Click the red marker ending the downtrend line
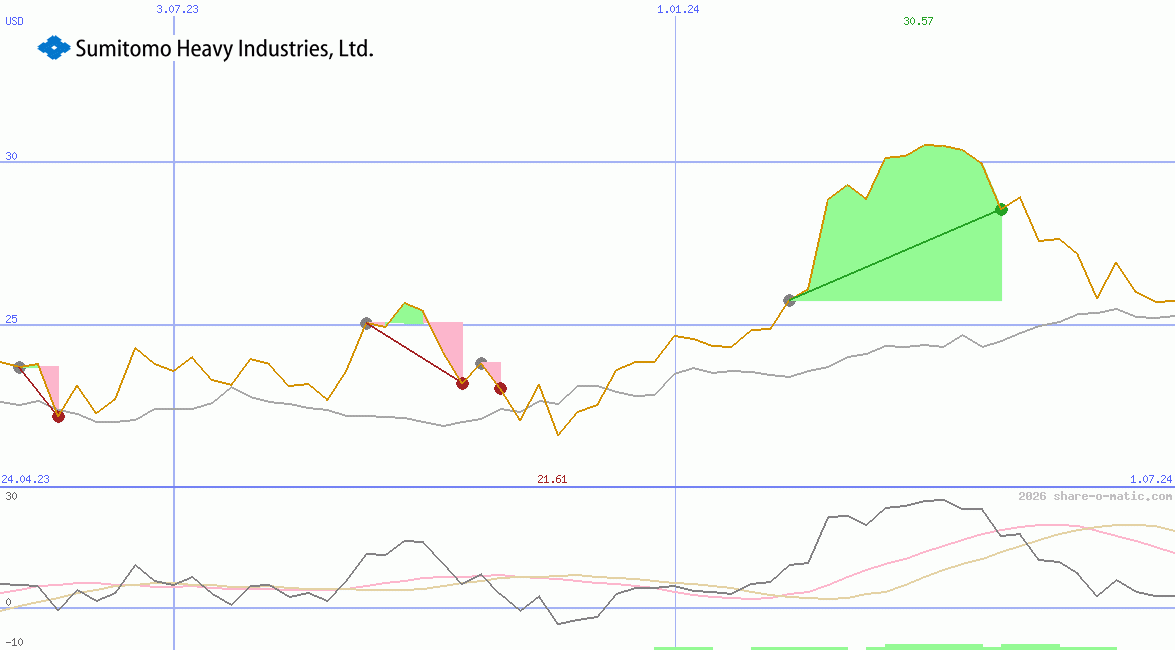Image resolution: width=1175 pixels, height=650 pixels. [x=461, y=383]
